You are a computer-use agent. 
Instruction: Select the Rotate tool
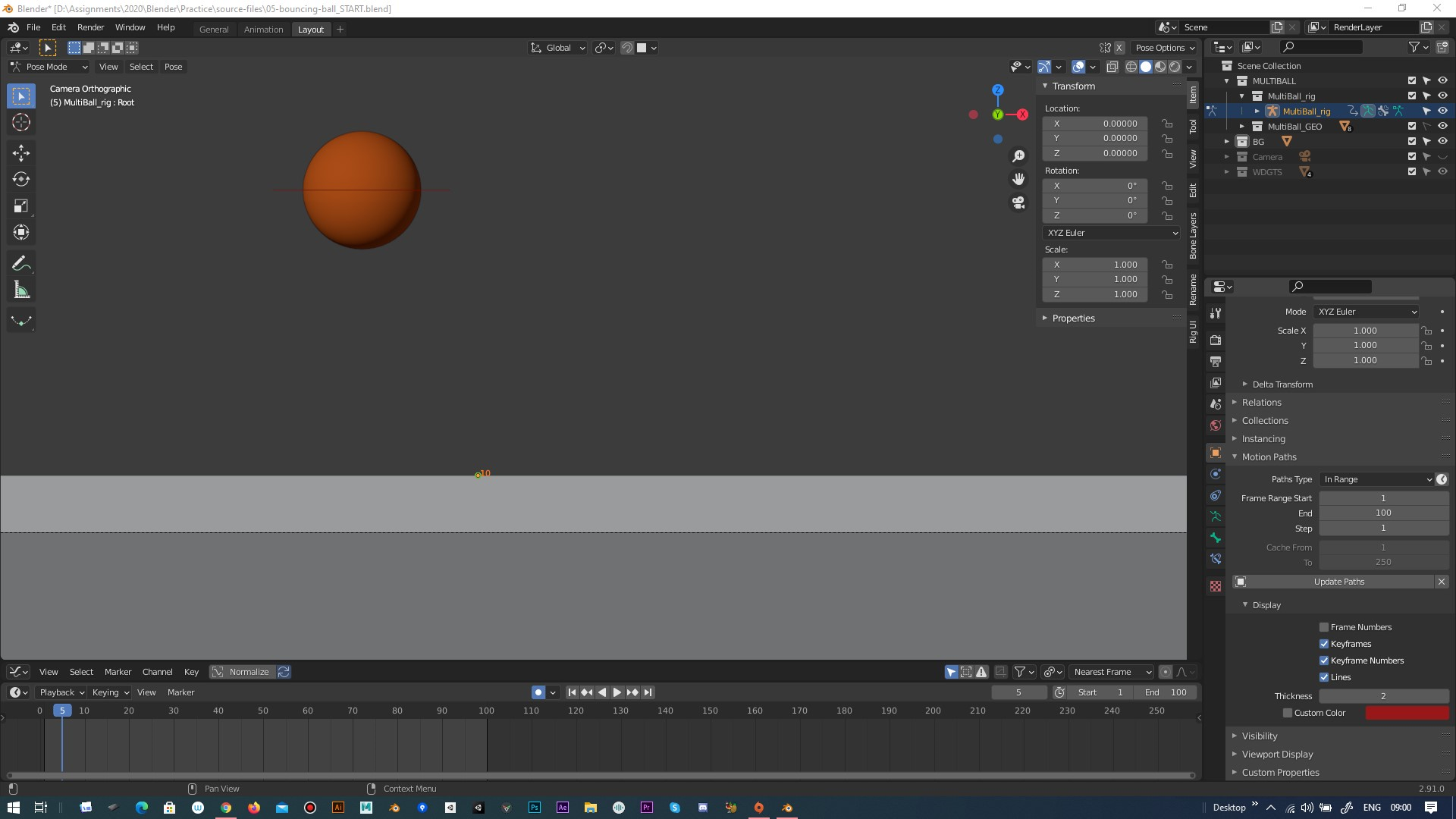(20, 179)
